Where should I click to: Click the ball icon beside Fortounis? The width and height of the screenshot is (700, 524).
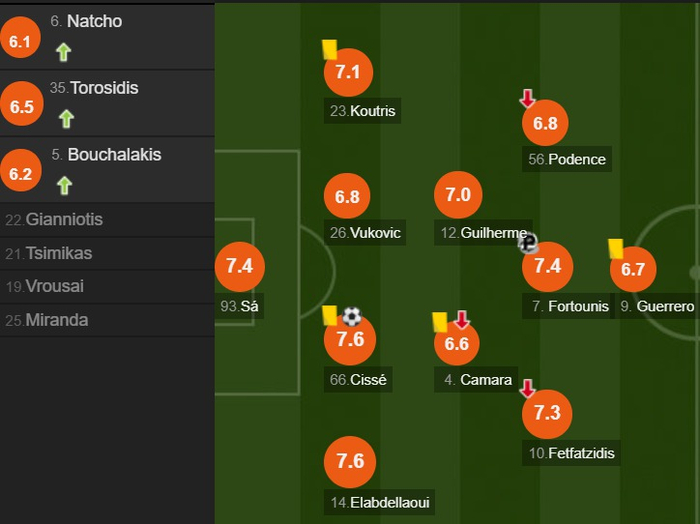(x=528, y=242)
